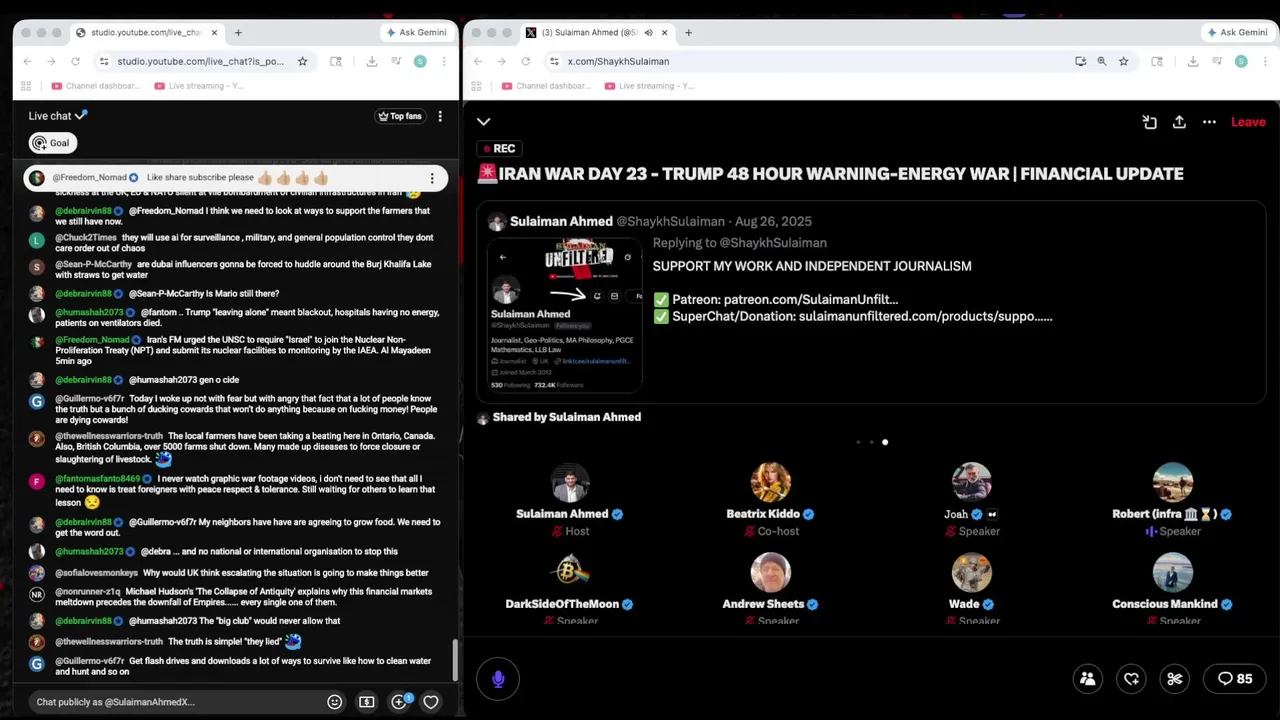Screen dimensions: 1280x720
Task: Open shared post profile card image
Action: (x=565, y=315)
